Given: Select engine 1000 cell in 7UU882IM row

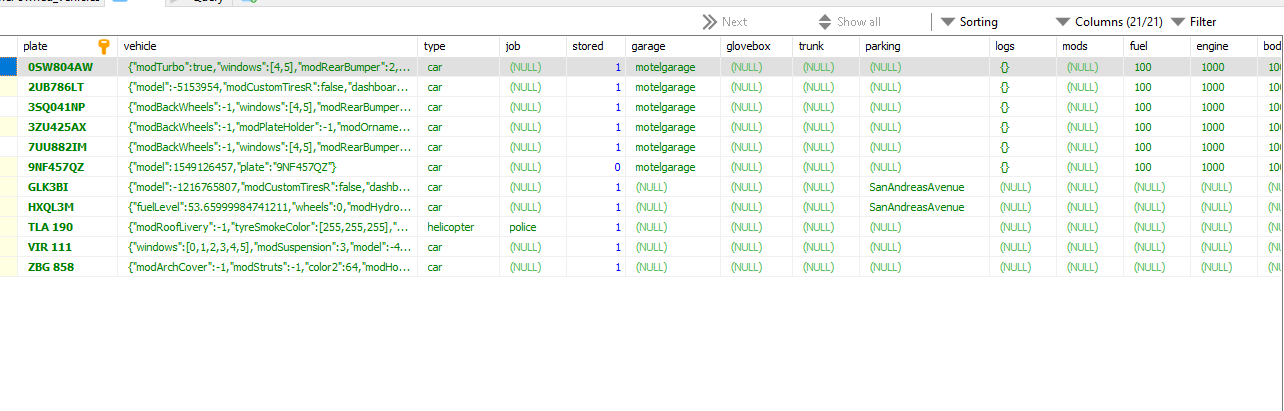Looking at the screenshot, I should click(1224, 147).
